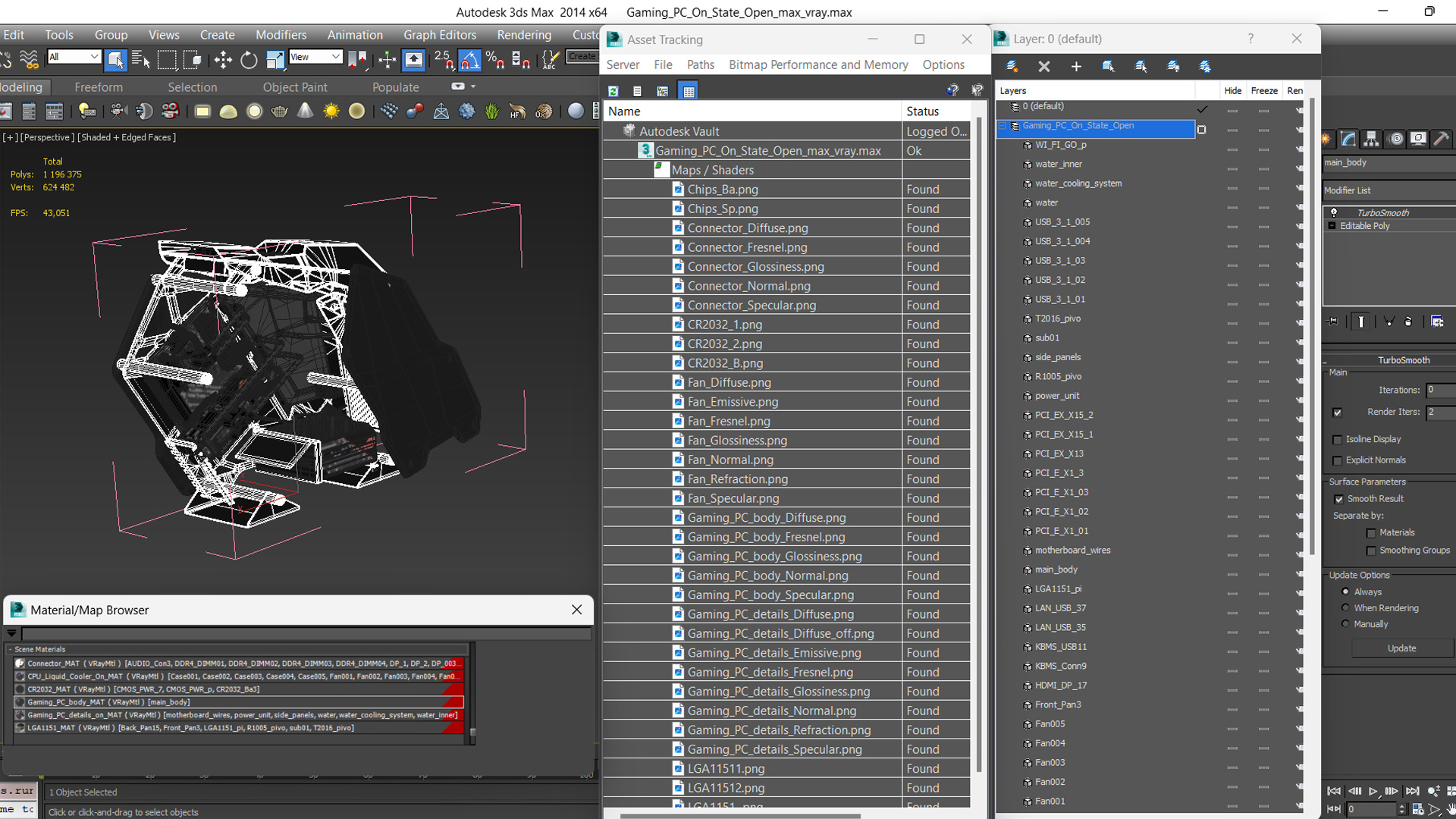
Task: Click the Play Animation button
Action: [1373, 791]
